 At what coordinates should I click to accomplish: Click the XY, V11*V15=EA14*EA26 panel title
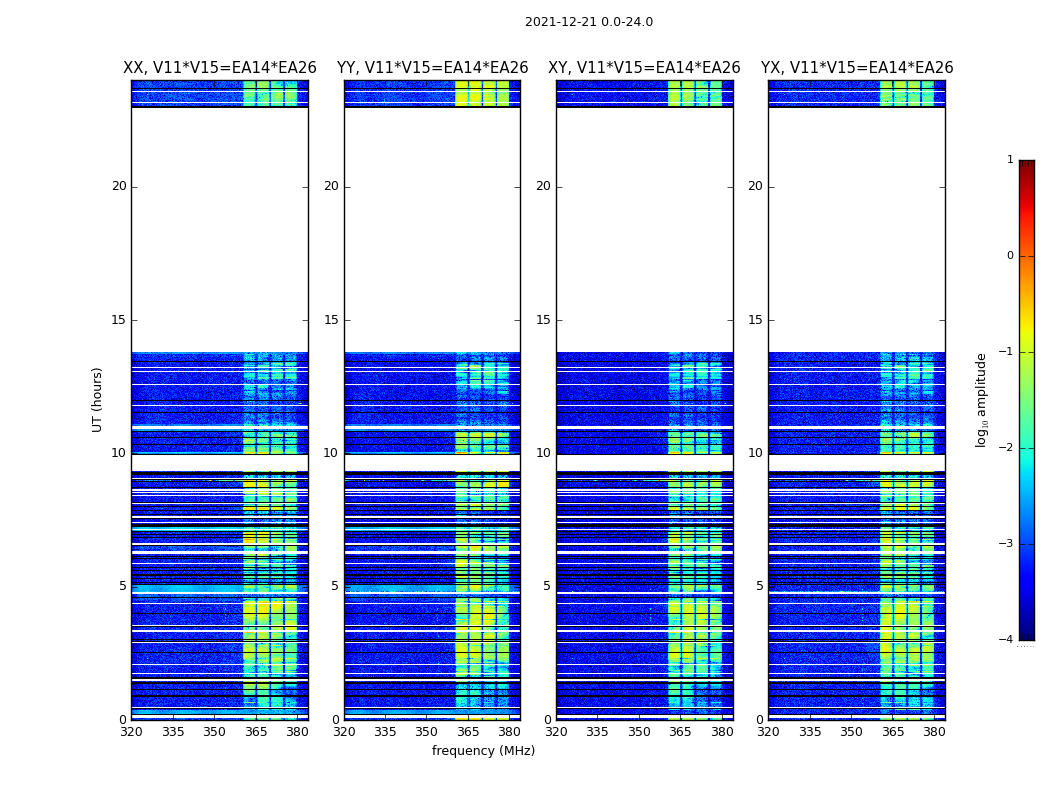click(644, 68)
